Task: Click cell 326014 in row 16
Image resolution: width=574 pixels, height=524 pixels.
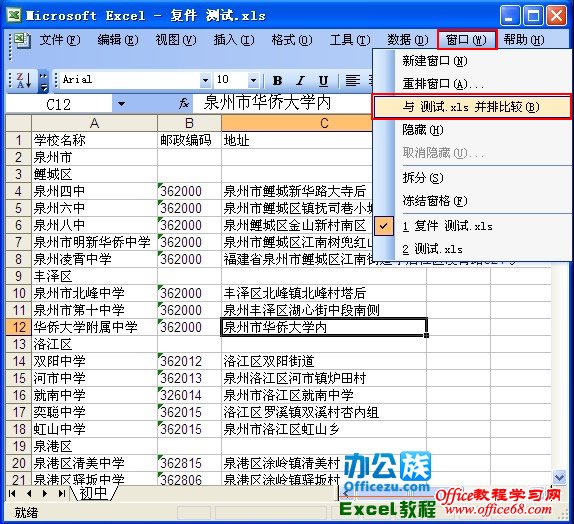Action: [x=189, y=395]
